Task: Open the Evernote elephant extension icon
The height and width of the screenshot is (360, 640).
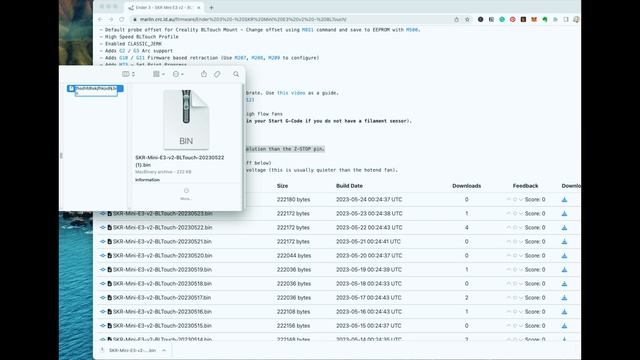Action: tap(544, 19)
